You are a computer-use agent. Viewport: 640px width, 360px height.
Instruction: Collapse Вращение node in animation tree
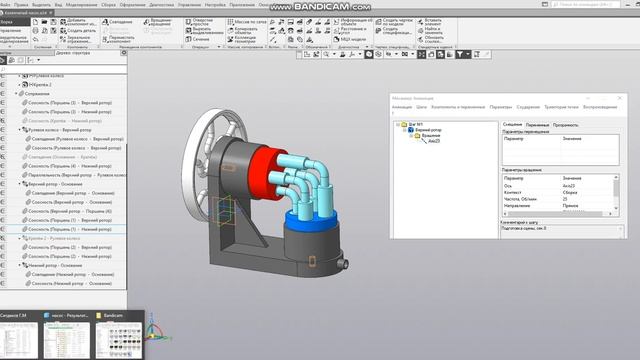pyautogui.click(x=411, y=136)
